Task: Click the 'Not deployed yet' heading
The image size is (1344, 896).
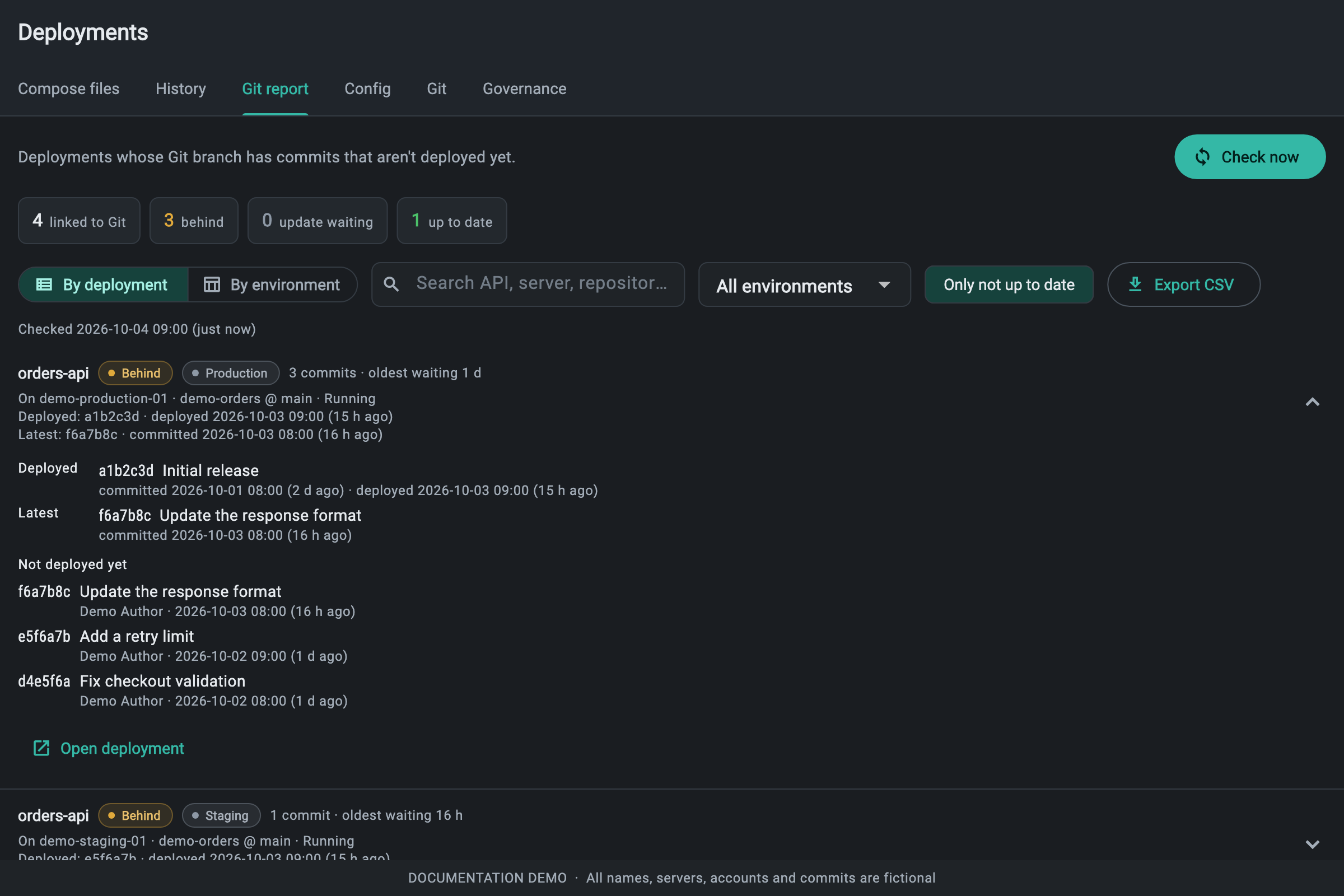Action: pyautogui.click(x=73, y=564)
